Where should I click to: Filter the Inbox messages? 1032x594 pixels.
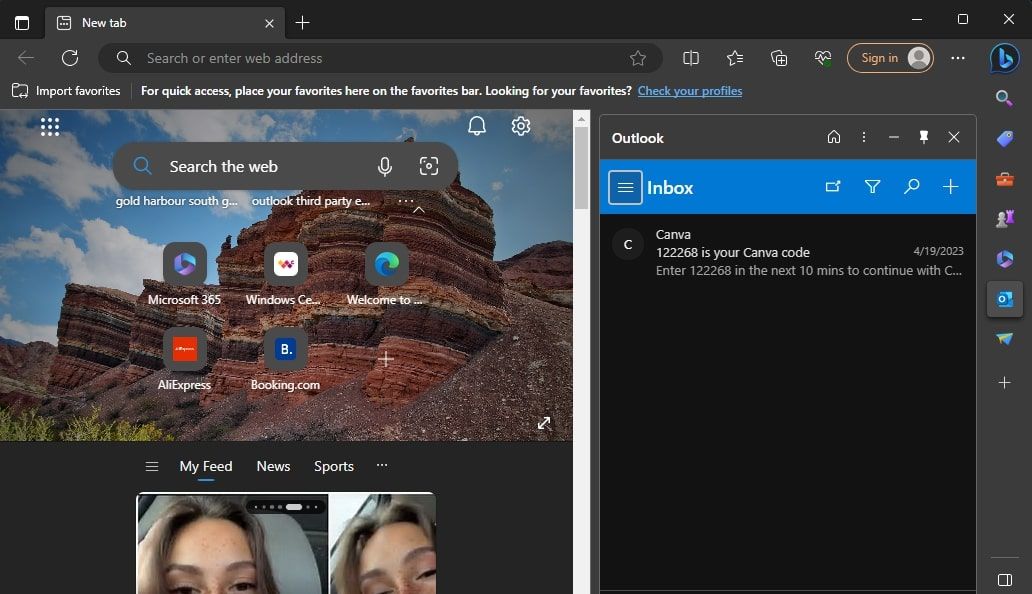(872, 187)
